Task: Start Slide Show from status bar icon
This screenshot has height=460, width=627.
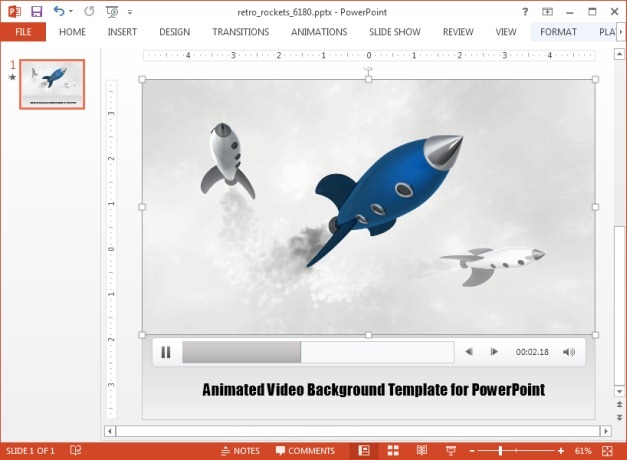Action: pos(451,451)
